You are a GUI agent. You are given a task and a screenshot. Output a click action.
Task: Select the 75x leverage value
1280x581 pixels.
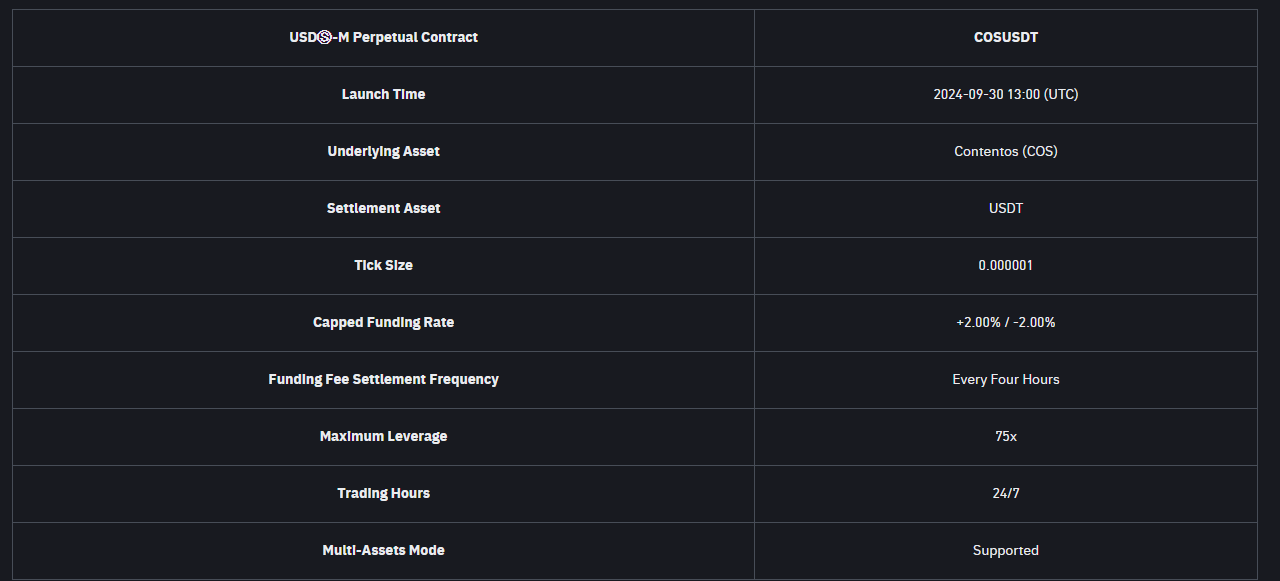1005,437
